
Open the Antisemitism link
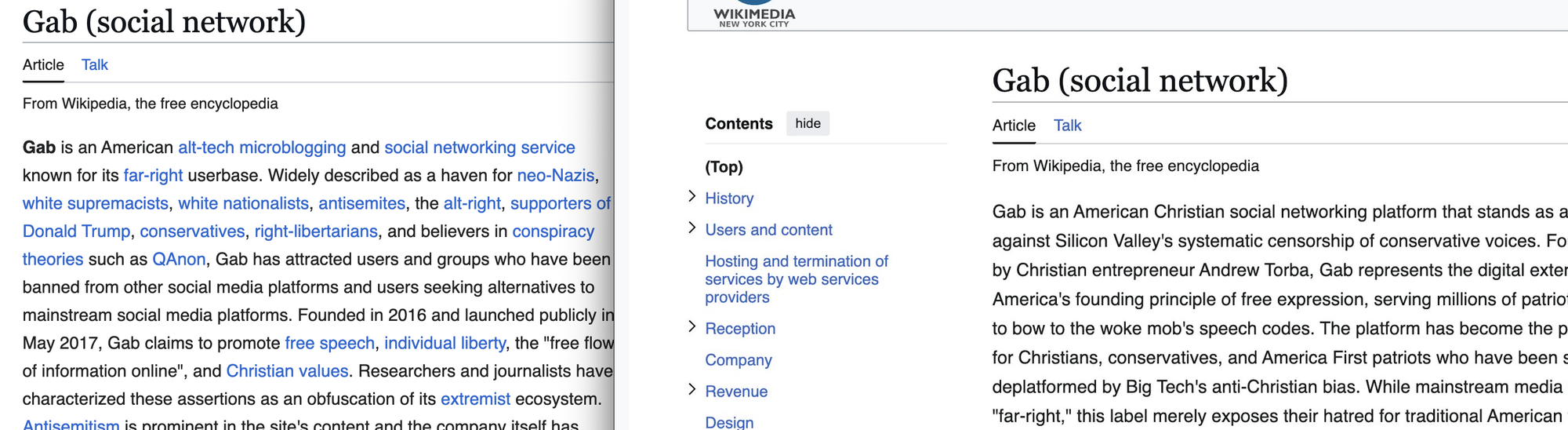[71, 425]
